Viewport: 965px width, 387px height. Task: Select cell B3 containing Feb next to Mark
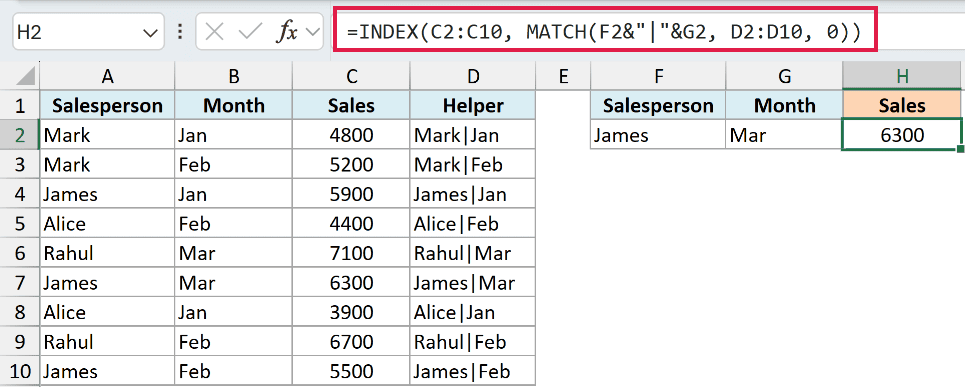233,164
